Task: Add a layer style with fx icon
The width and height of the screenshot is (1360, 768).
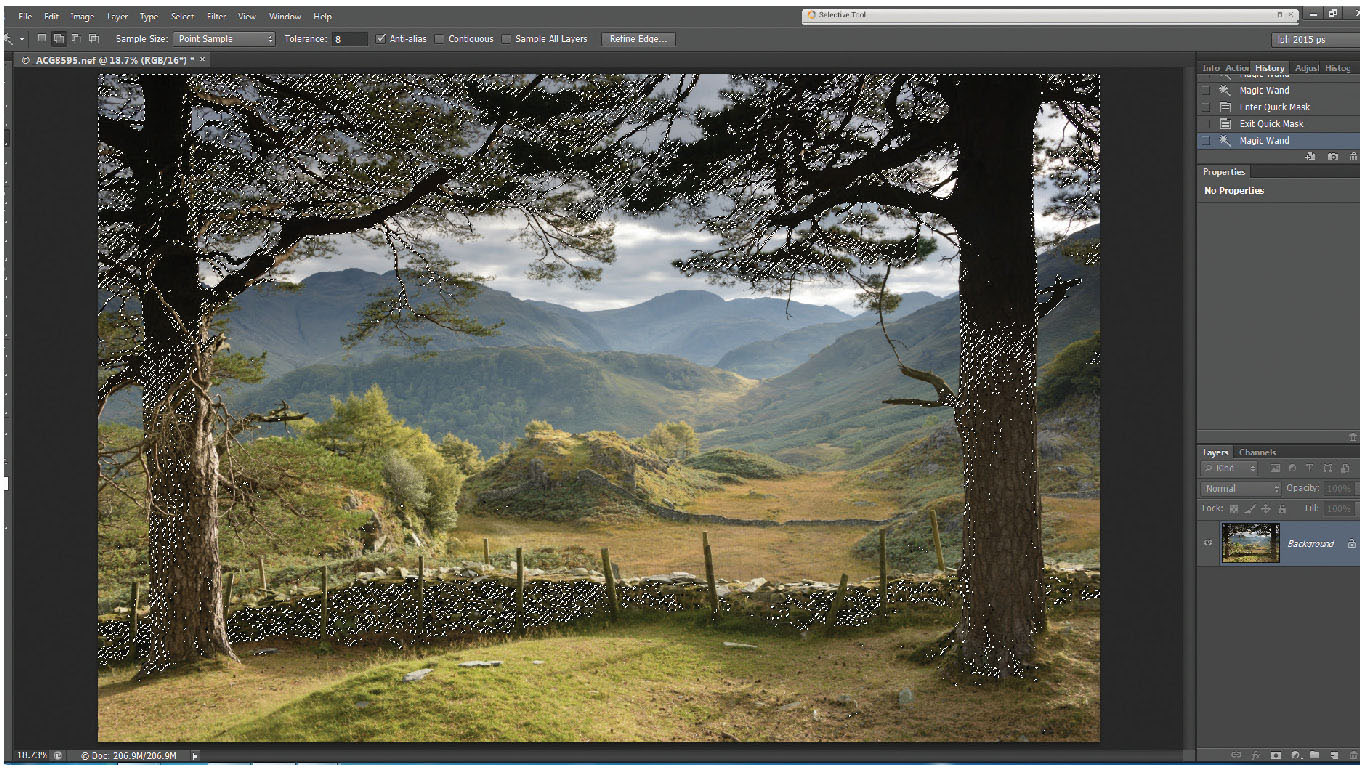Action: point(1256,755)
